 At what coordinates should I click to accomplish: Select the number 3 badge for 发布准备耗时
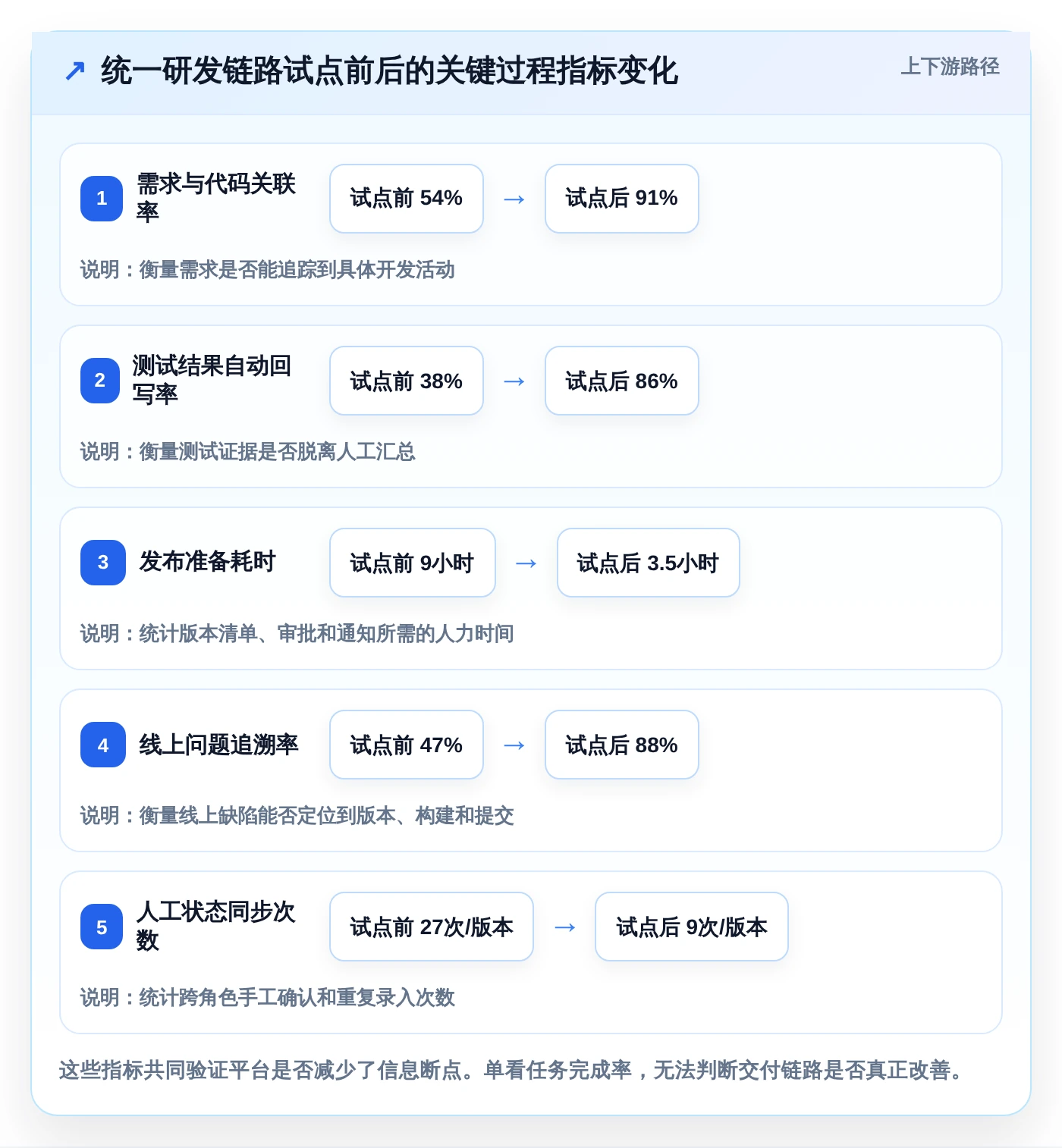[103, 563]
